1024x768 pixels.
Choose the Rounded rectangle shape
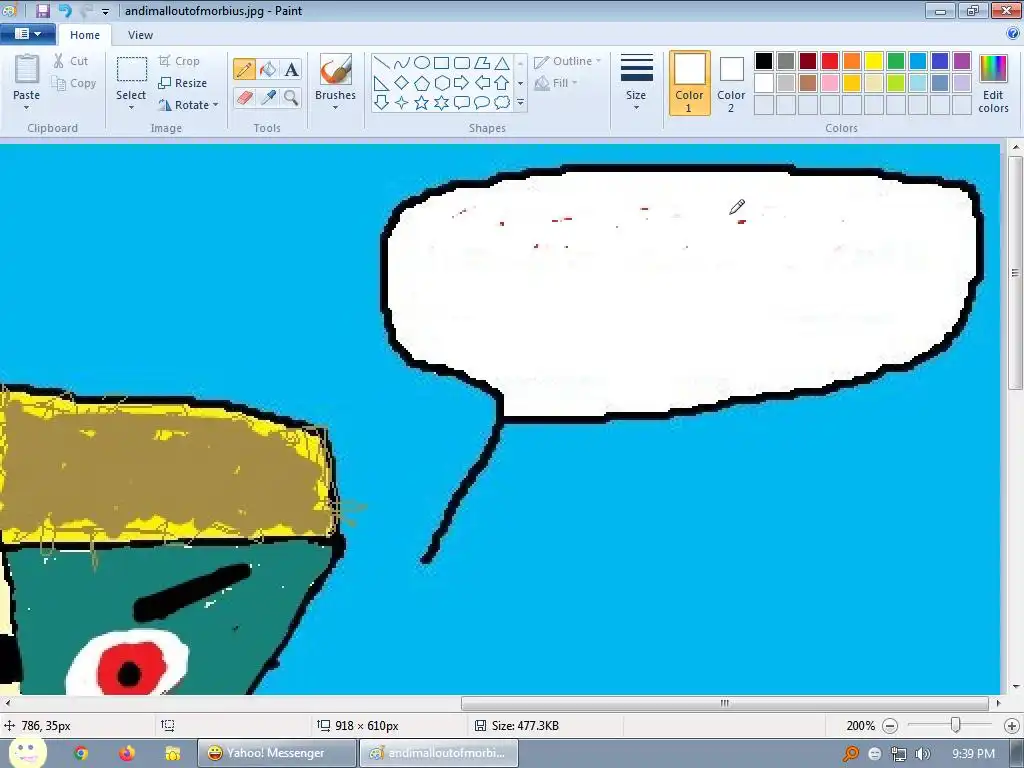click(x=462, y=63)
